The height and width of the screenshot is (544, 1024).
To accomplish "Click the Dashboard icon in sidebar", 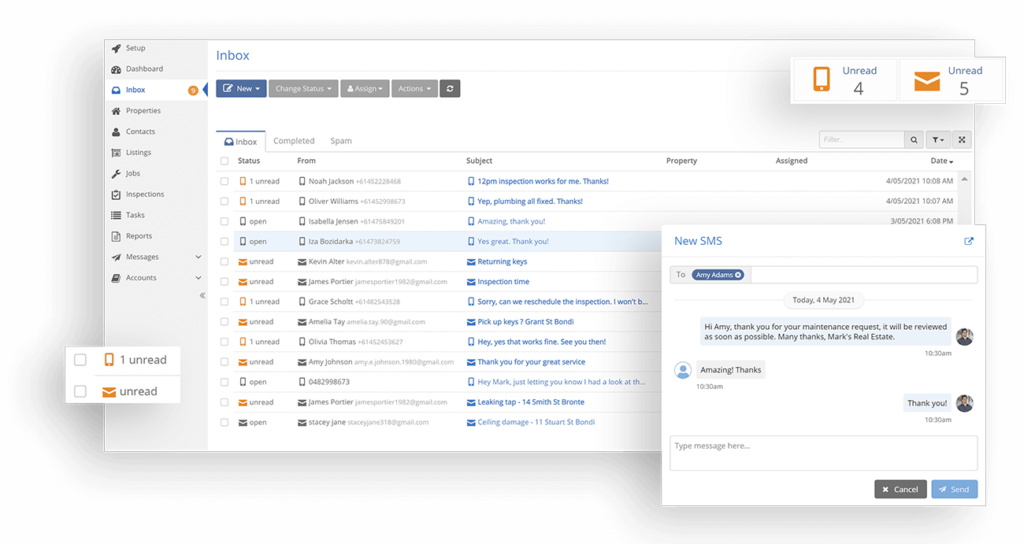I will pos(116,69).
